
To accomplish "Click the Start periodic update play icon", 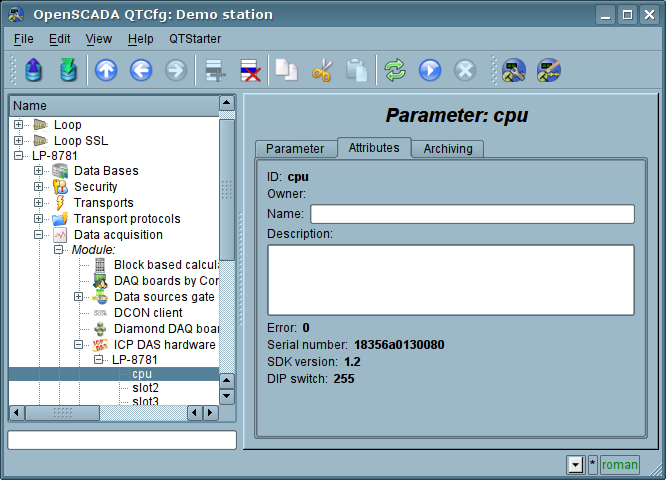I will [430, 70].
